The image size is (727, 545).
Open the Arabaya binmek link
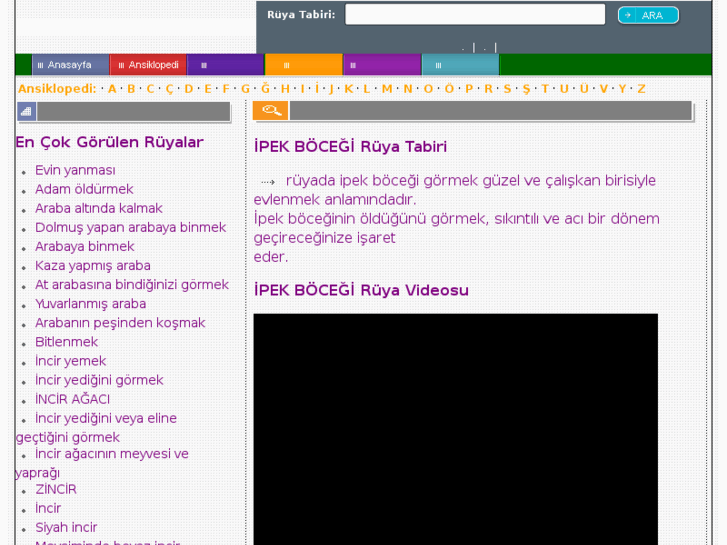tap(85, 246)
